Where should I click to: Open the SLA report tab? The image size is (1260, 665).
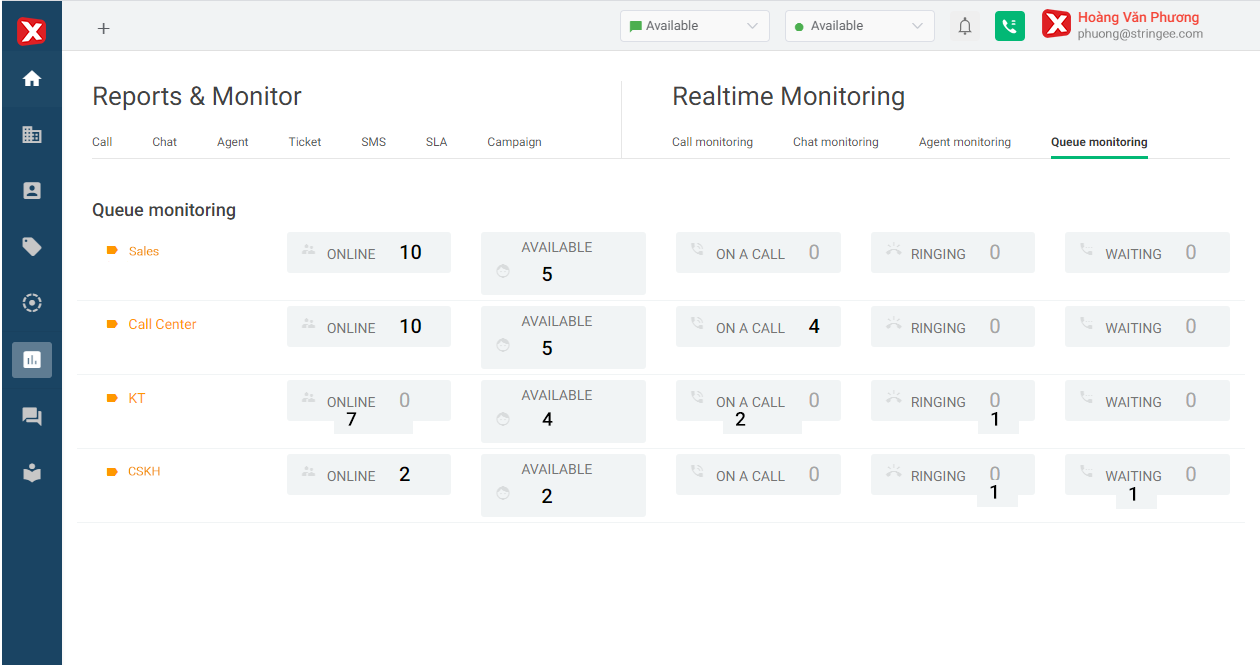point(436,142)
